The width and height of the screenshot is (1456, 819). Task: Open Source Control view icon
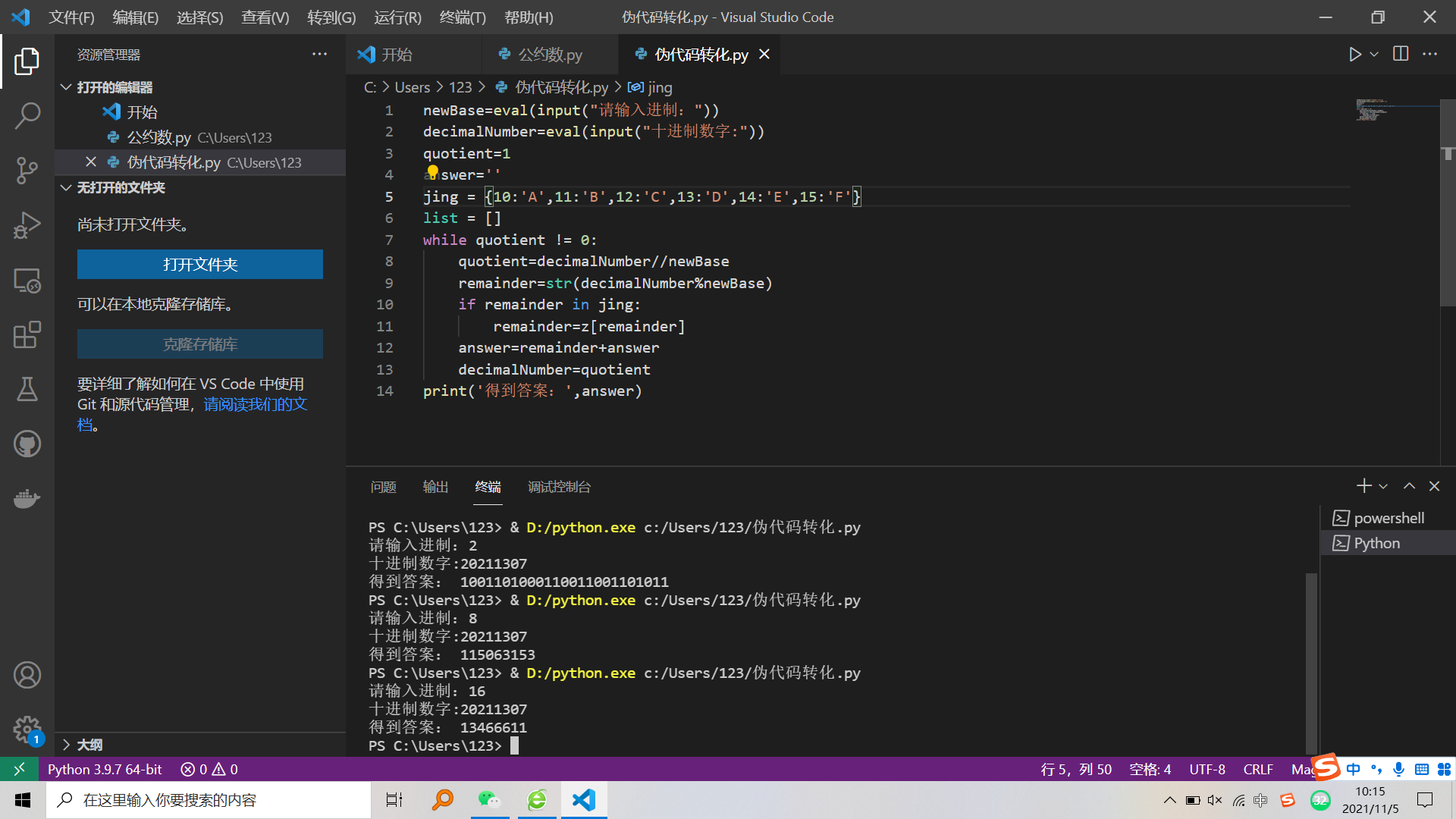click(x=27, y=171)
